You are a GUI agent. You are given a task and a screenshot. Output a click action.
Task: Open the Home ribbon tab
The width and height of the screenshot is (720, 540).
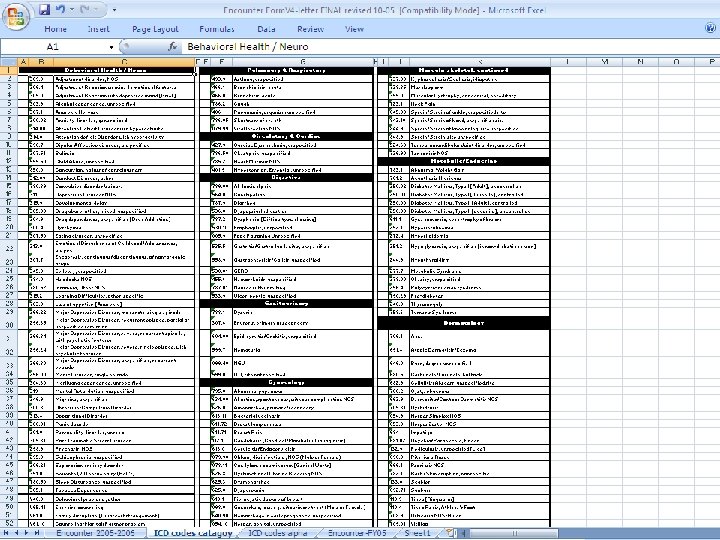[x=56, y=29]
